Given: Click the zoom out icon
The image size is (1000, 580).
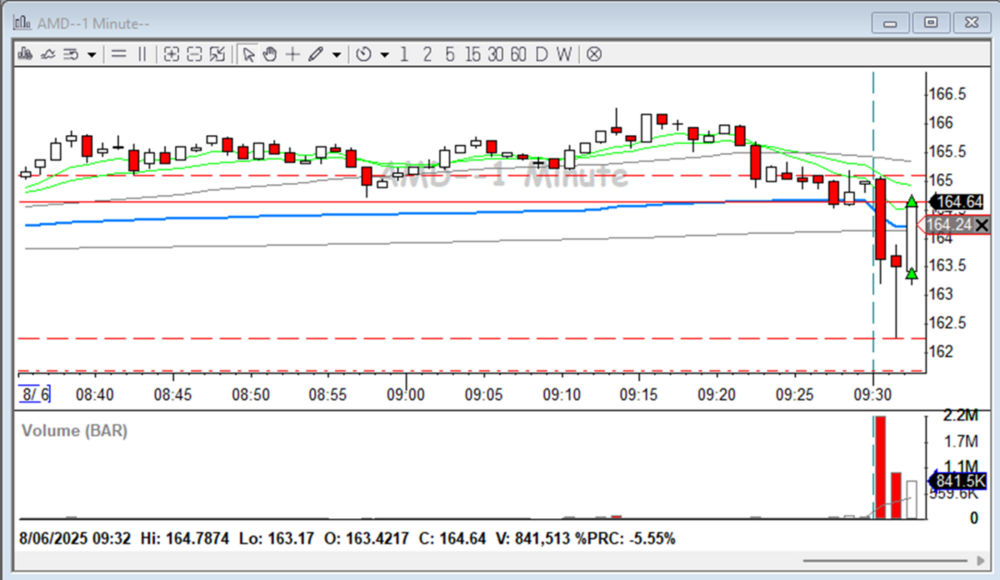Looking at the screenshot, I should tap(194, 54).
